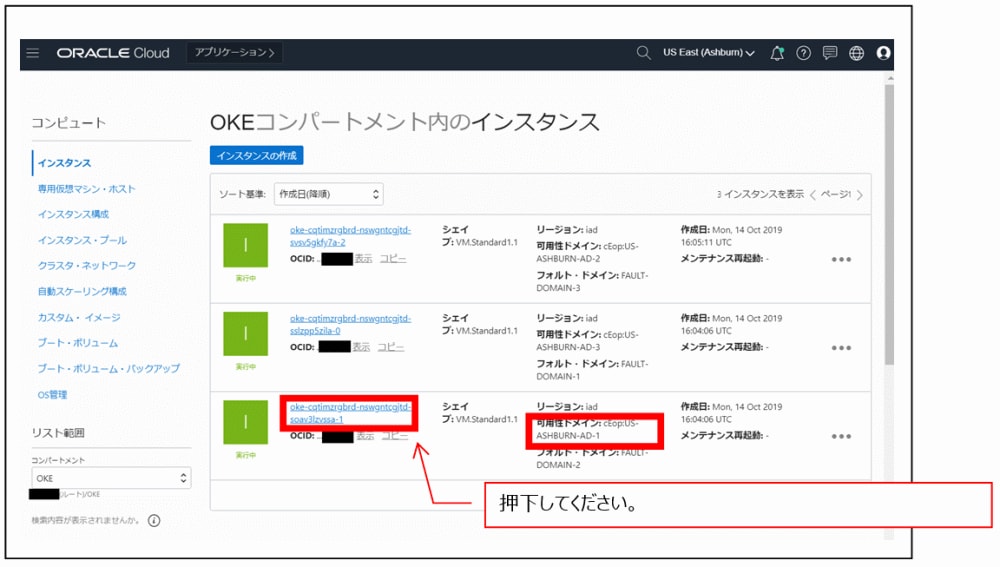This screenshot has height=567, width=1000.
Task: Click availability domain text ASHBURN-AD-3
Action: point(568,348)
